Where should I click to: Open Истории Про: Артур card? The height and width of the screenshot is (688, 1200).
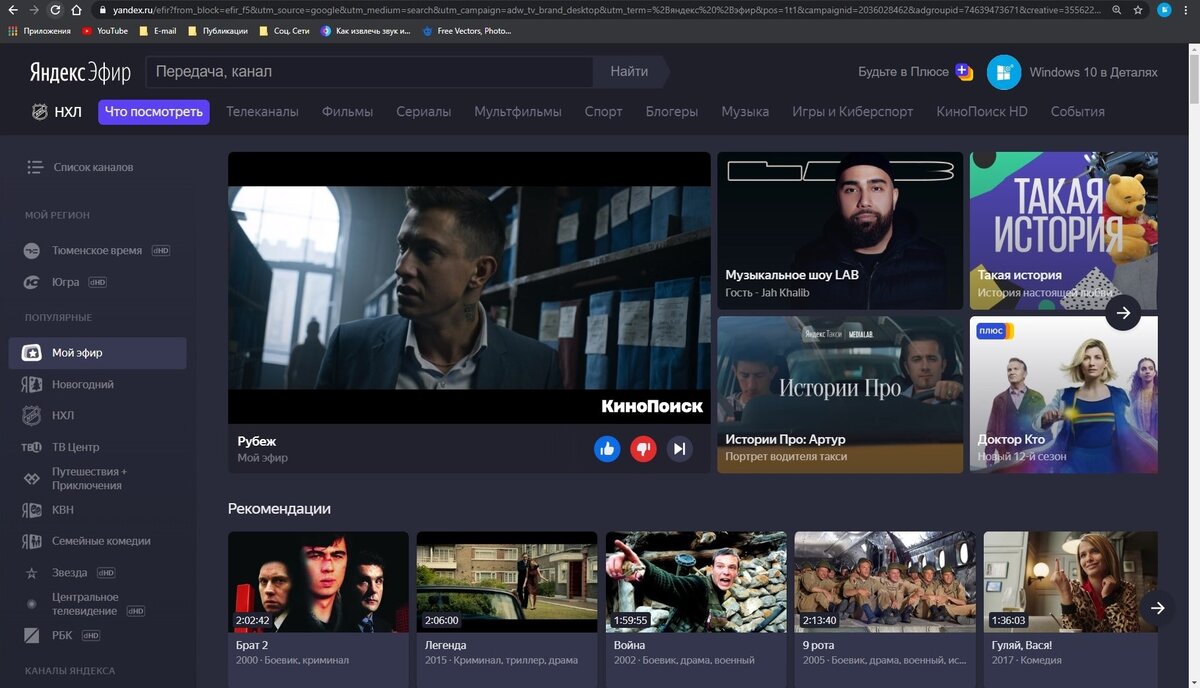[x=840, y=395]
